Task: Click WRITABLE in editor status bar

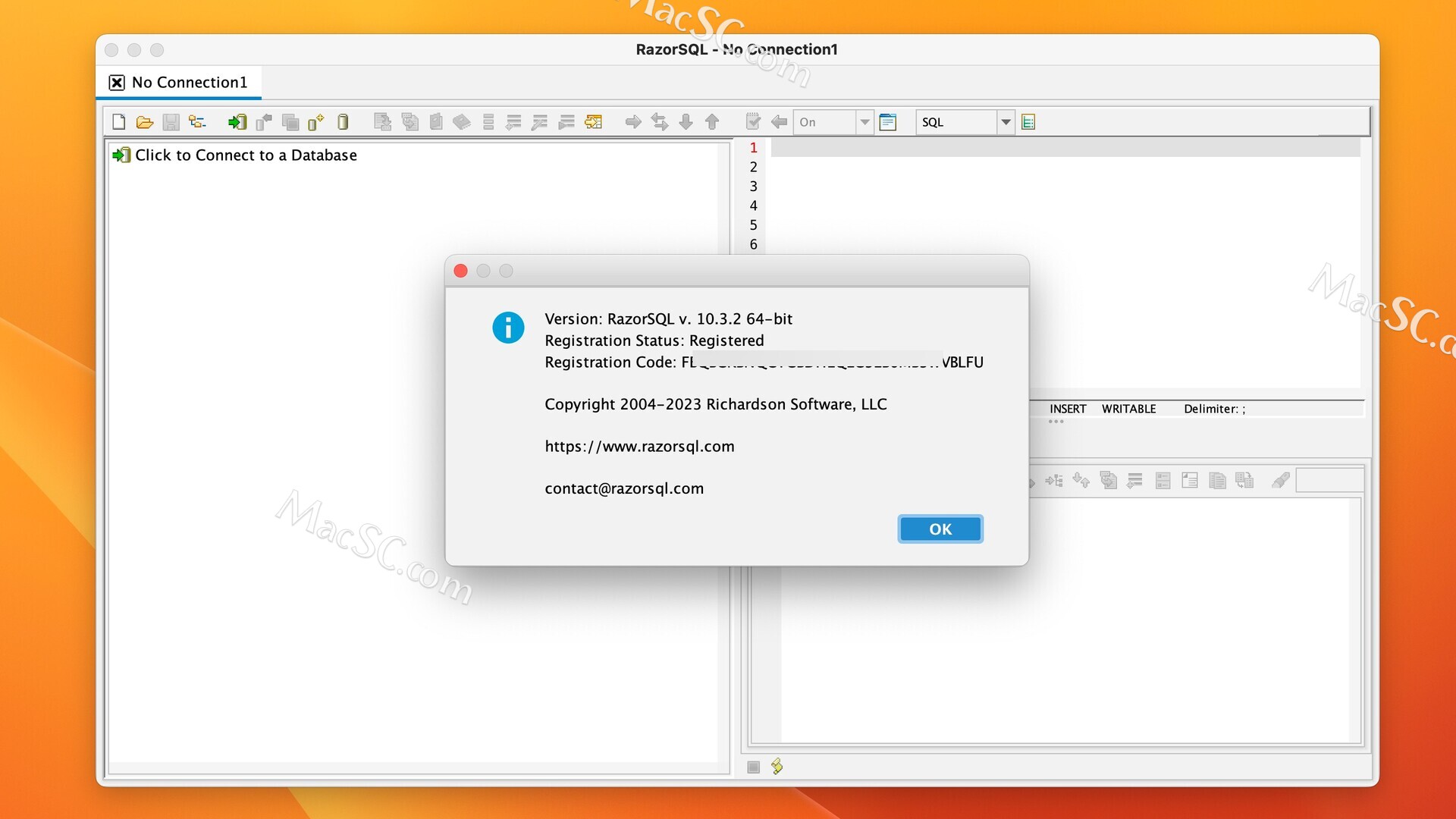Action: [x=1128, y=409]
